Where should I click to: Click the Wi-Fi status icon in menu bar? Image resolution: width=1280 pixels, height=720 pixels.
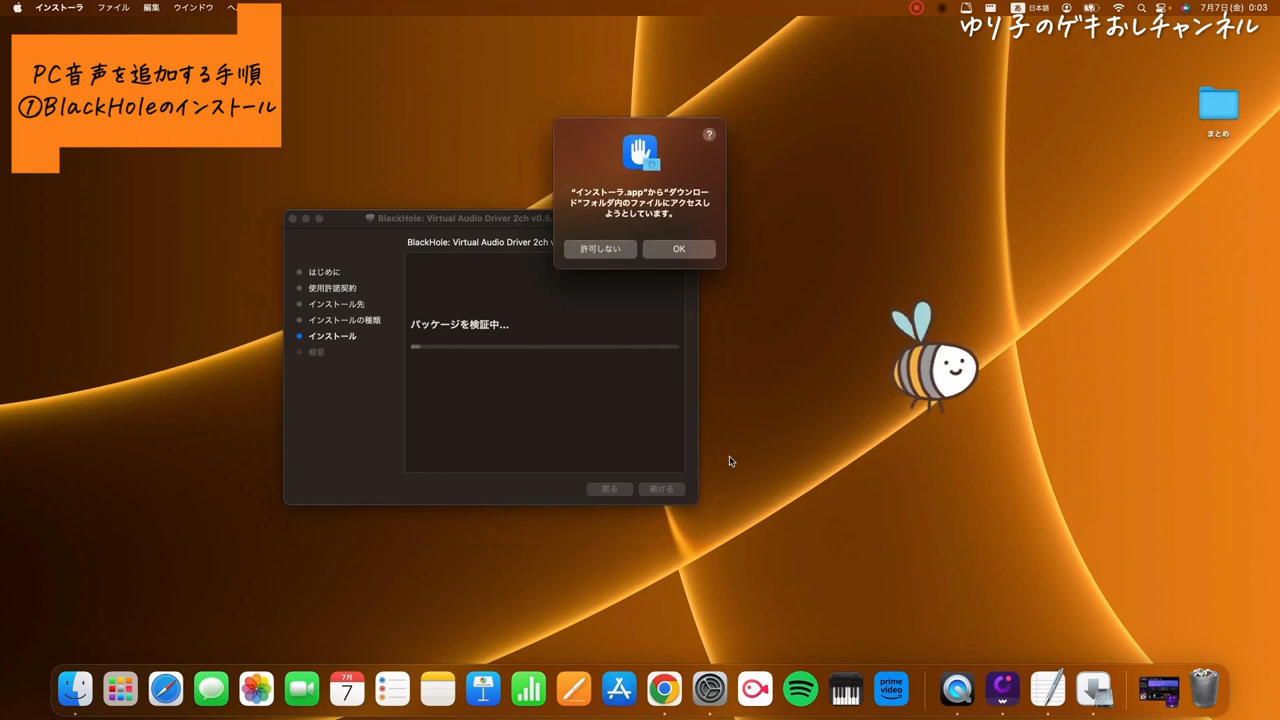pyautogui.click(x=1118, y=8)
